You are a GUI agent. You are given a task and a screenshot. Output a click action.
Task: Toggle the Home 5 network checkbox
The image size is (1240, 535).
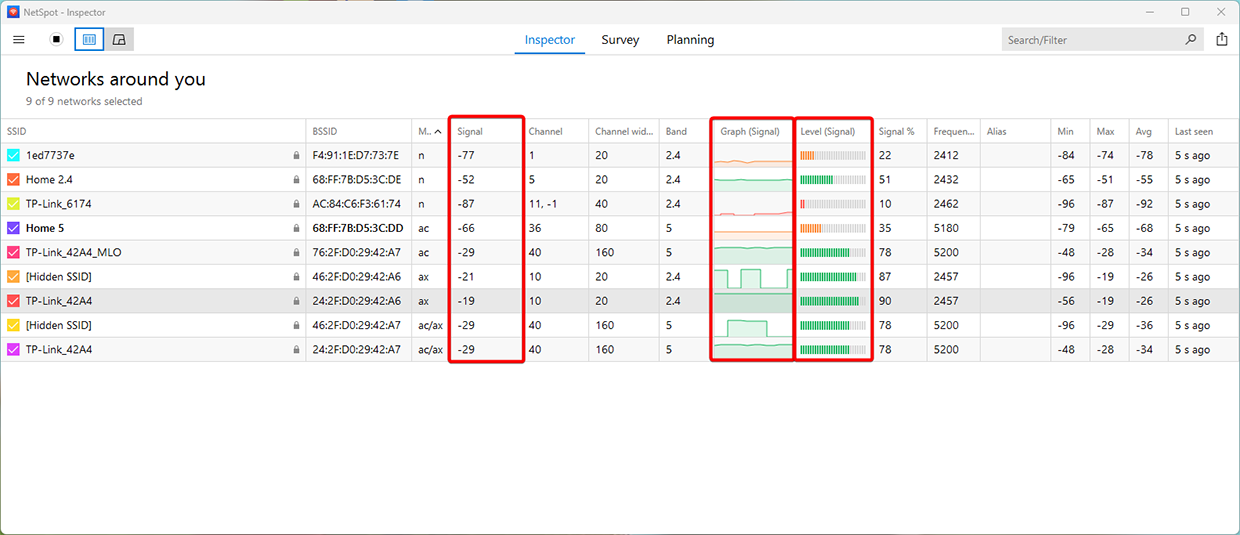pos(13,229)
